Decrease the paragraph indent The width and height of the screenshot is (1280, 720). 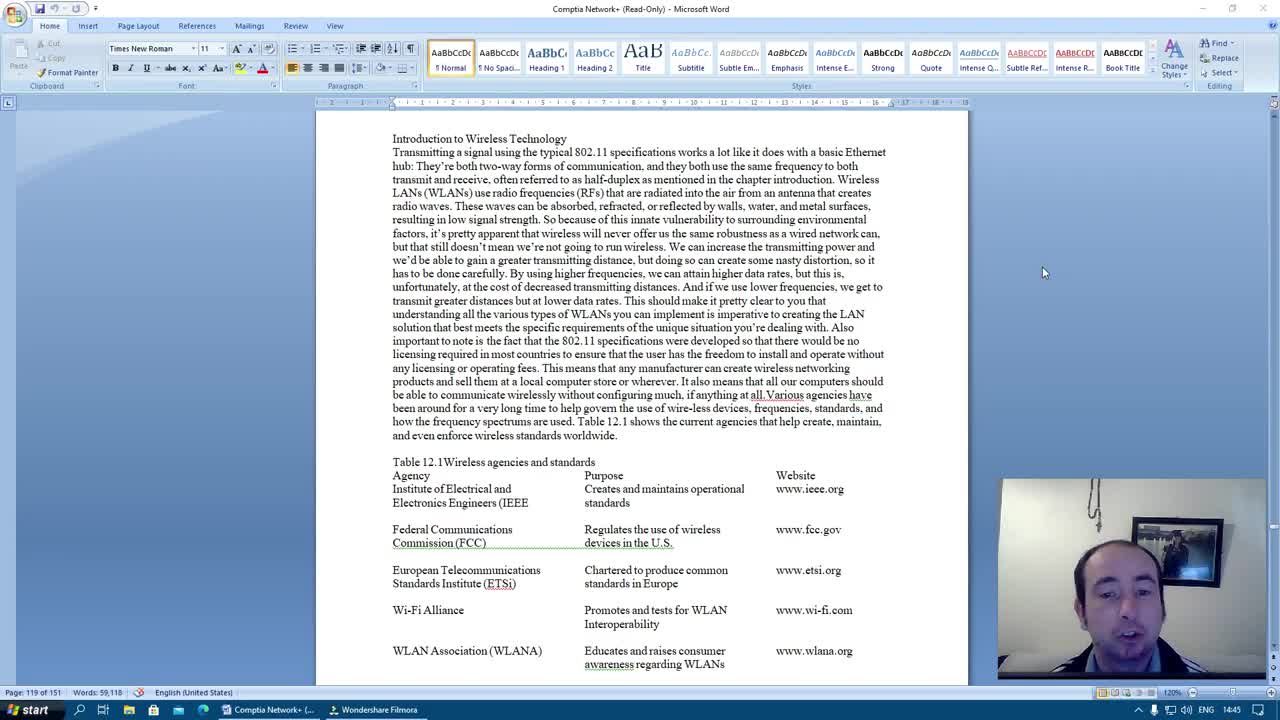pyautogui.click(x=361, y=48)
